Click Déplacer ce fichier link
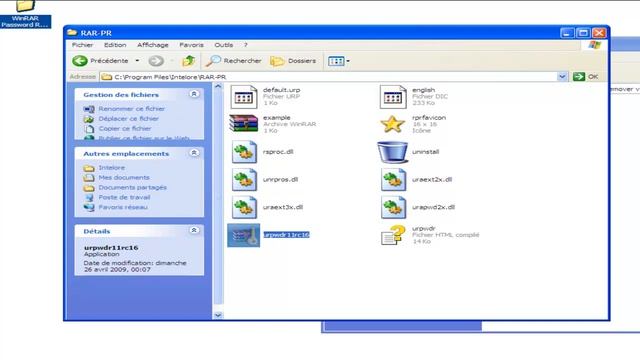The height and width of the screenshot is (360, 640). (x=129, y=118)
